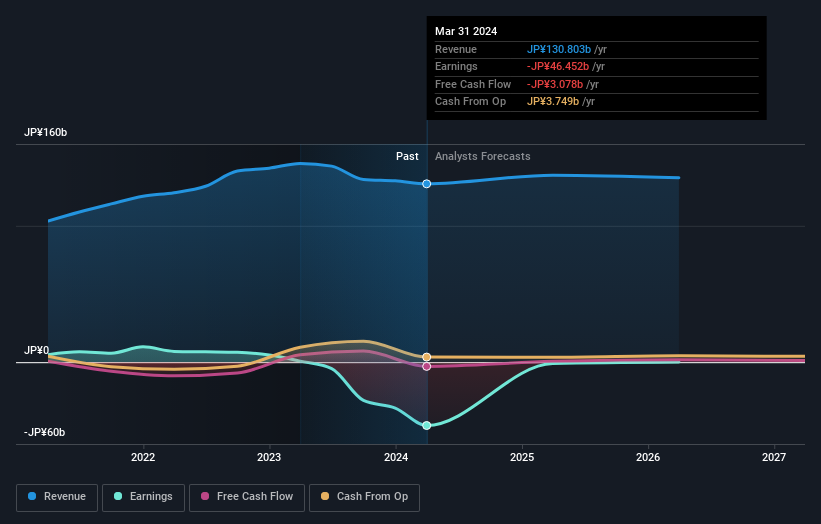Click the 2023 x-axis label
This screenshot has height=524, width=821.
click(x=269, y=458)
